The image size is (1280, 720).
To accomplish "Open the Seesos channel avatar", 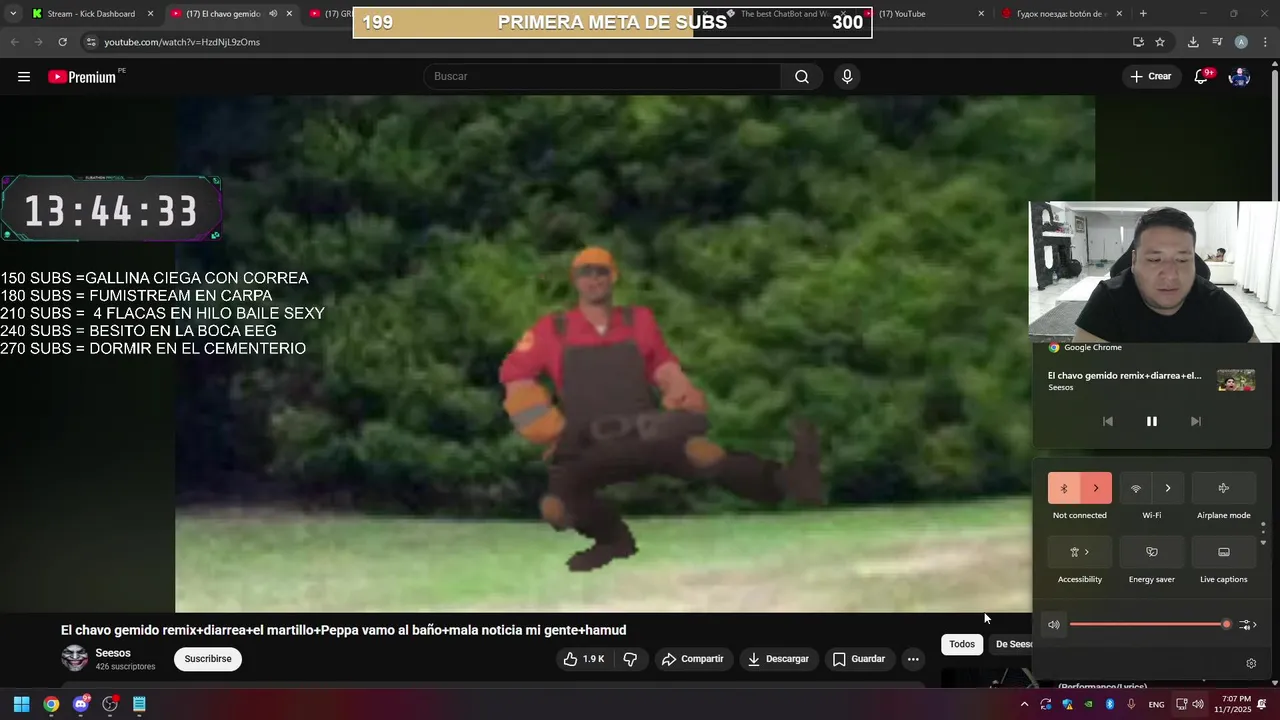I will (75, 658).
